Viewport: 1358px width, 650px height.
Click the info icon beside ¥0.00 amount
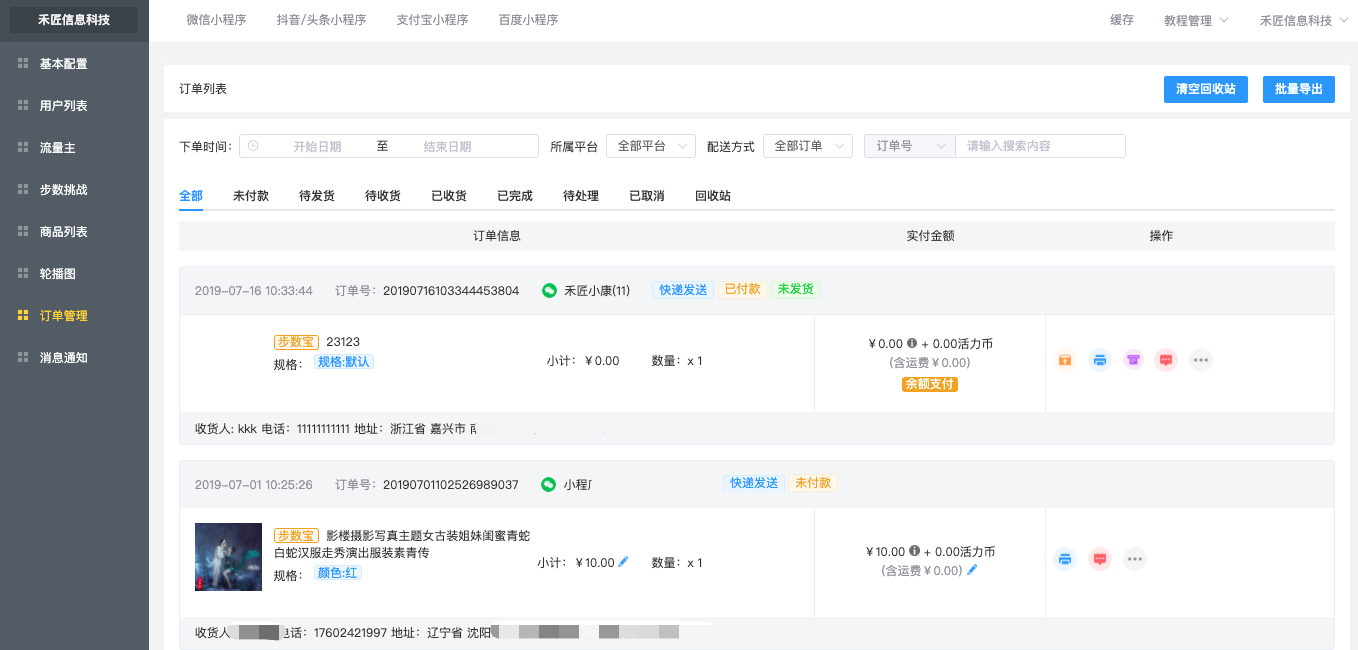tap(912, 343)
